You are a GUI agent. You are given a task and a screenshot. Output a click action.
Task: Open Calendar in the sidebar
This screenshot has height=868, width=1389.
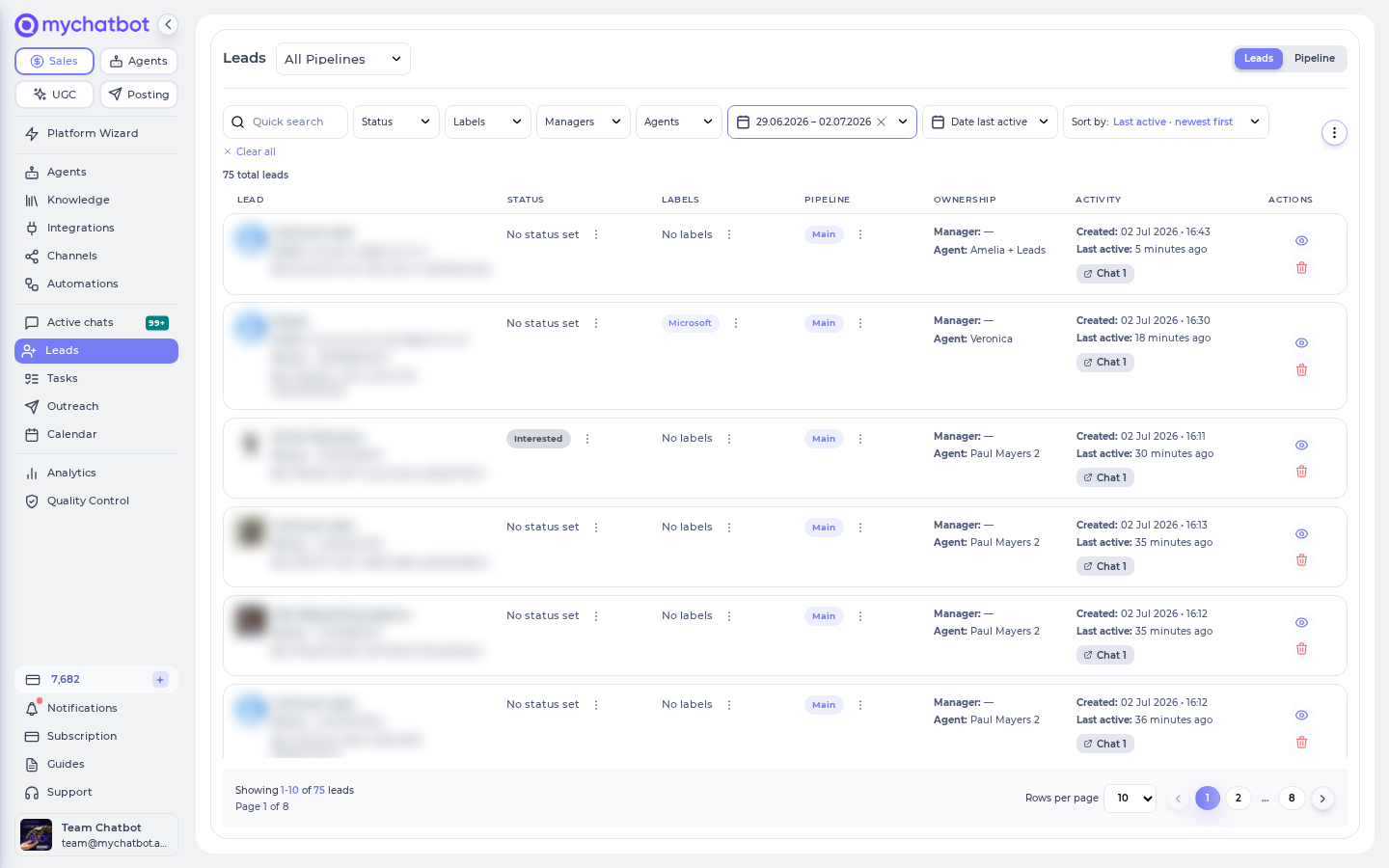[96, 435]
